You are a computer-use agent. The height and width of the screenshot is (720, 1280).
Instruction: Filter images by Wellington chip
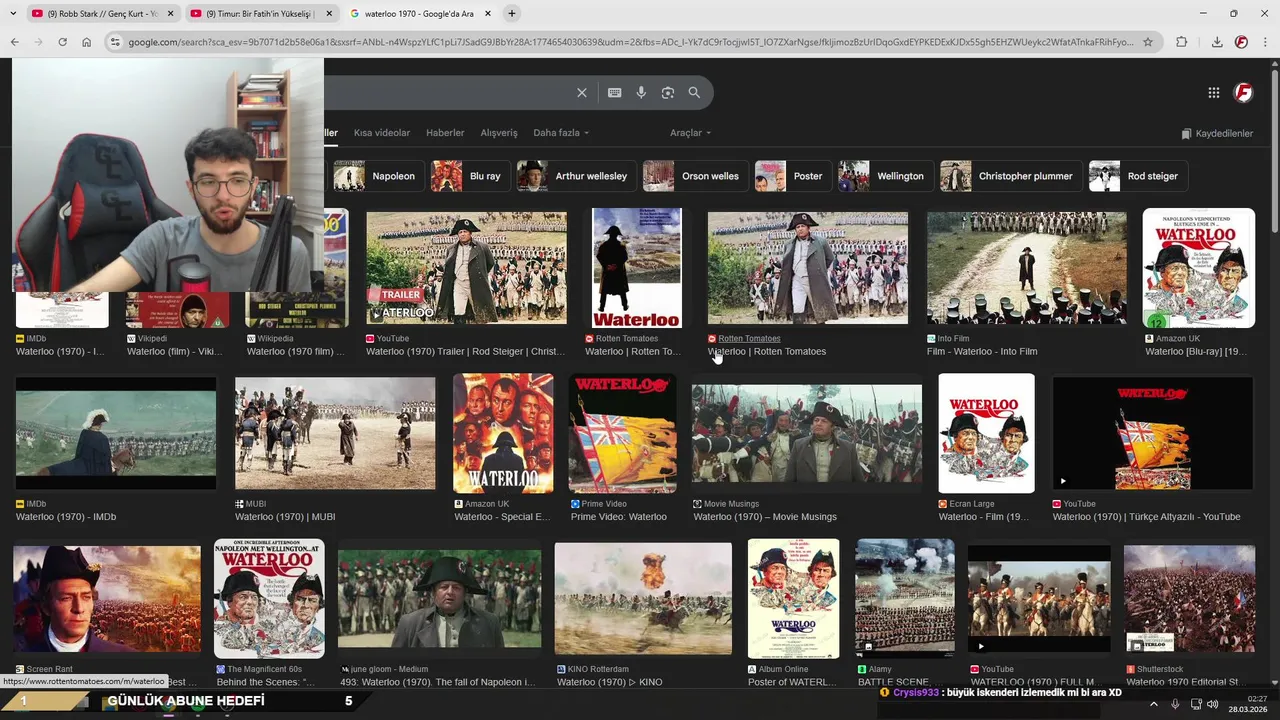click(x=885, y=176)
